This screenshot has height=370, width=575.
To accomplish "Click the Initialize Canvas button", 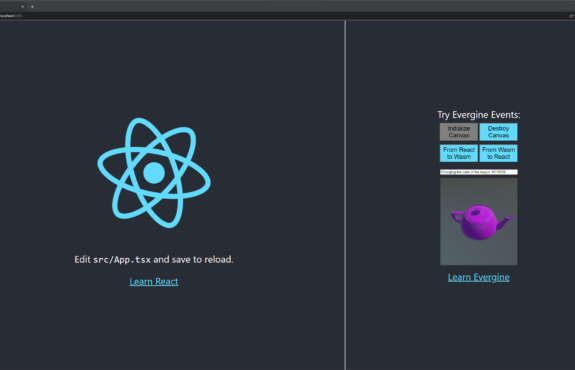I will click(x=459, y=132).
